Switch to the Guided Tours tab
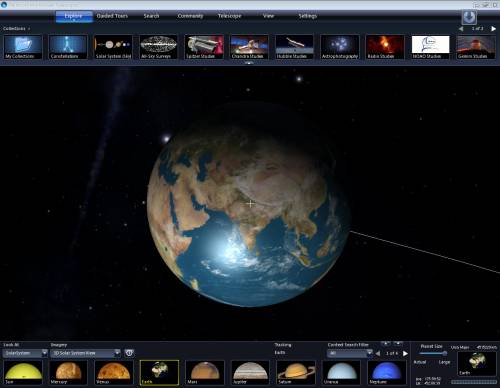This screenshot has width=500, height=388. tap(112, 16)
